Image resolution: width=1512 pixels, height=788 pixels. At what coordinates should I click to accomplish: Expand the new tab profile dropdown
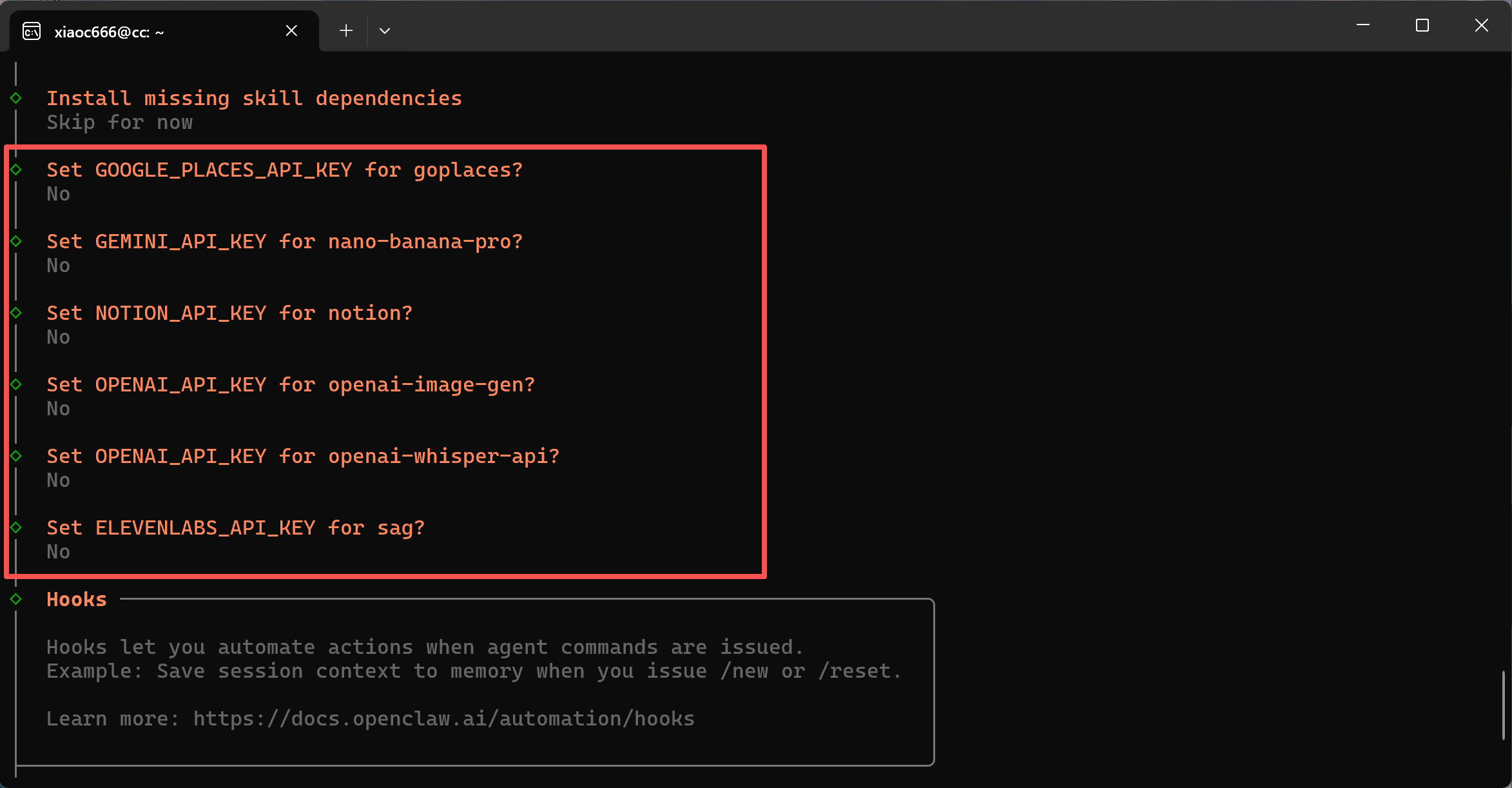(385, 31)
